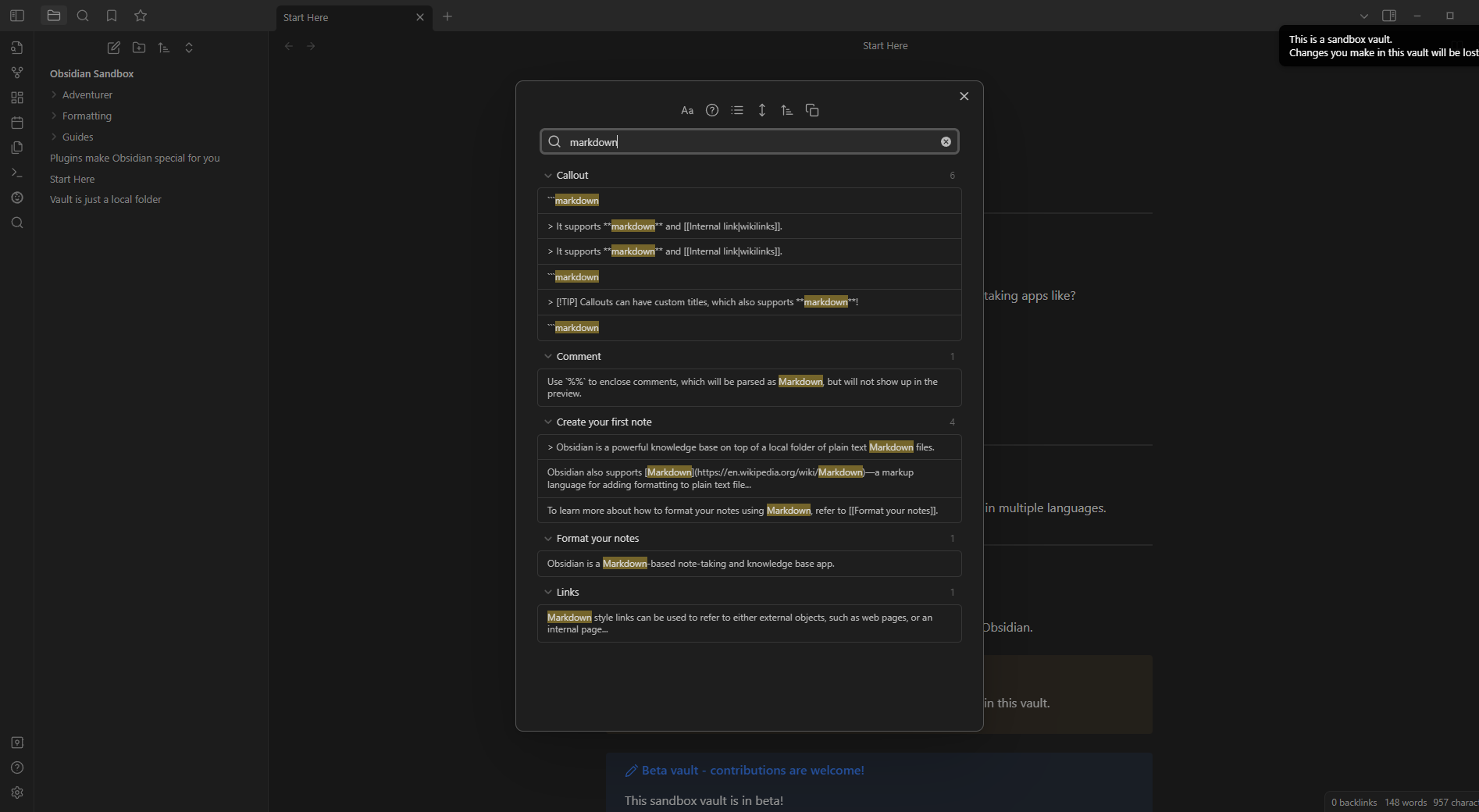The width and height of the screenshot is (1479, 812).
Task: Click the 0 backlinks status bar item
Action: pos(1354,802)
